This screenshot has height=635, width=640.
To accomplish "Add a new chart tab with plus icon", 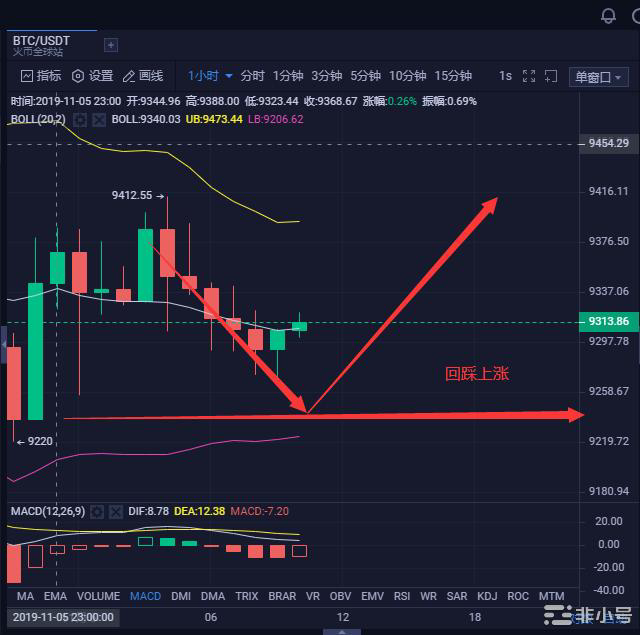I will pyautogui.click(x=111, y=45).
